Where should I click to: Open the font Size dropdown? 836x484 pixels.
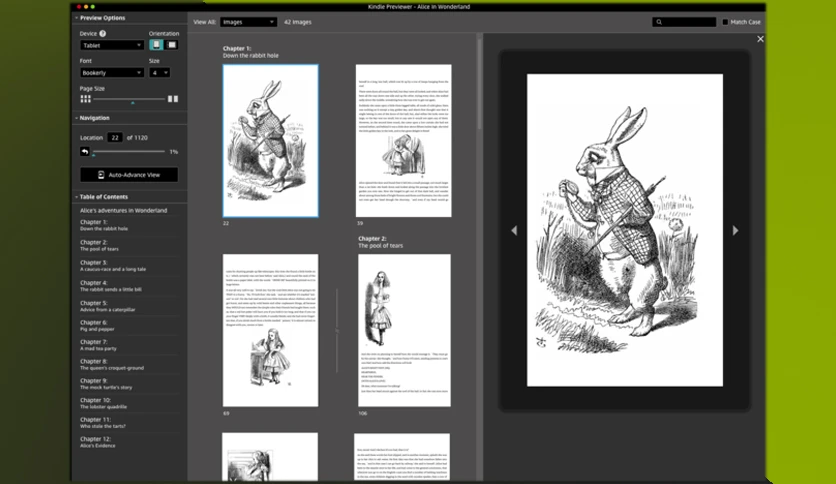159,72
